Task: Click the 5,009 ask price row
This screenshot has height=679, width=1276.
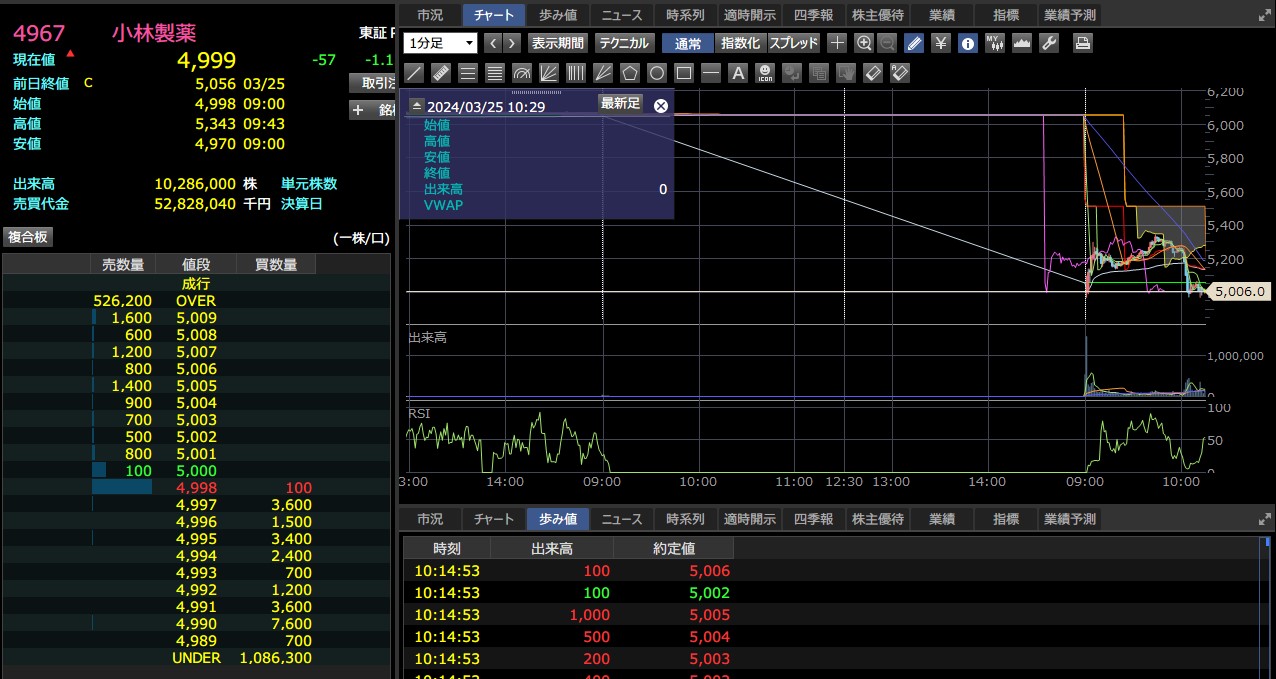Action: coord(196,318)
